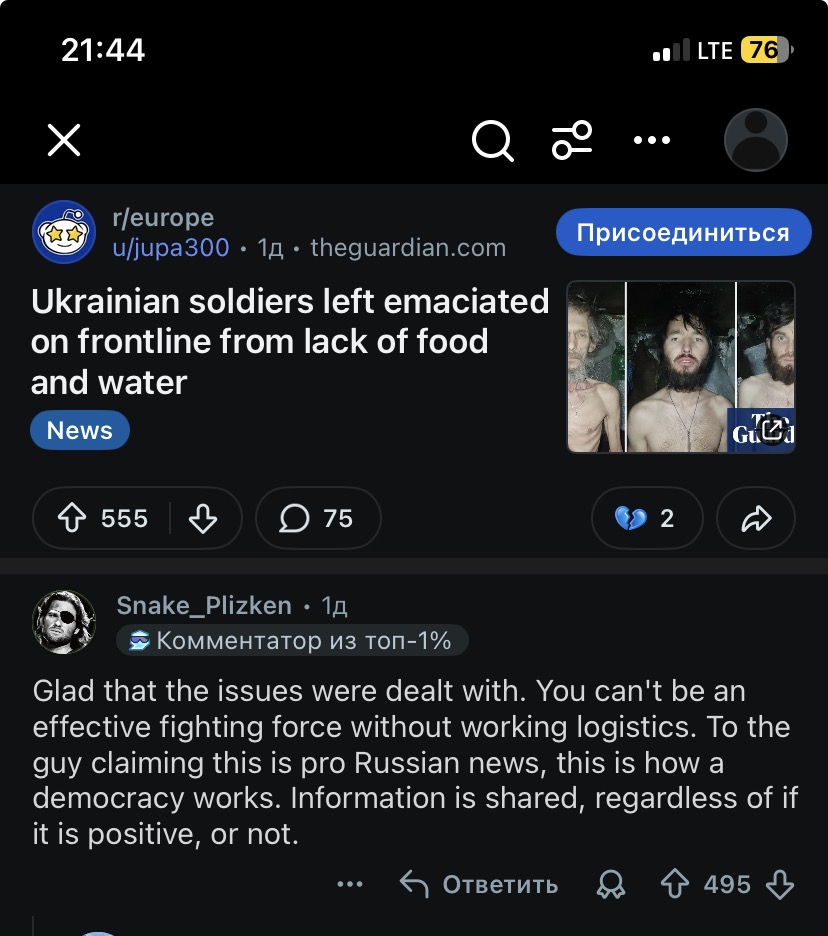Screen dimensions: 828x936
Task: Upvote the post with 555 votes
Action: pyautogui.click(x=73, y=518)
